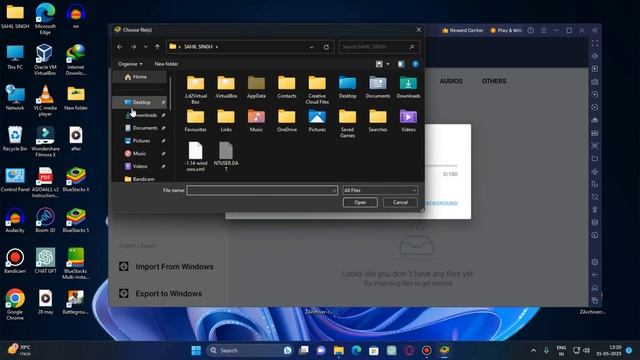640x360 pixels.
Task: Select Videos in navigation pane
Action: (141, 167)
